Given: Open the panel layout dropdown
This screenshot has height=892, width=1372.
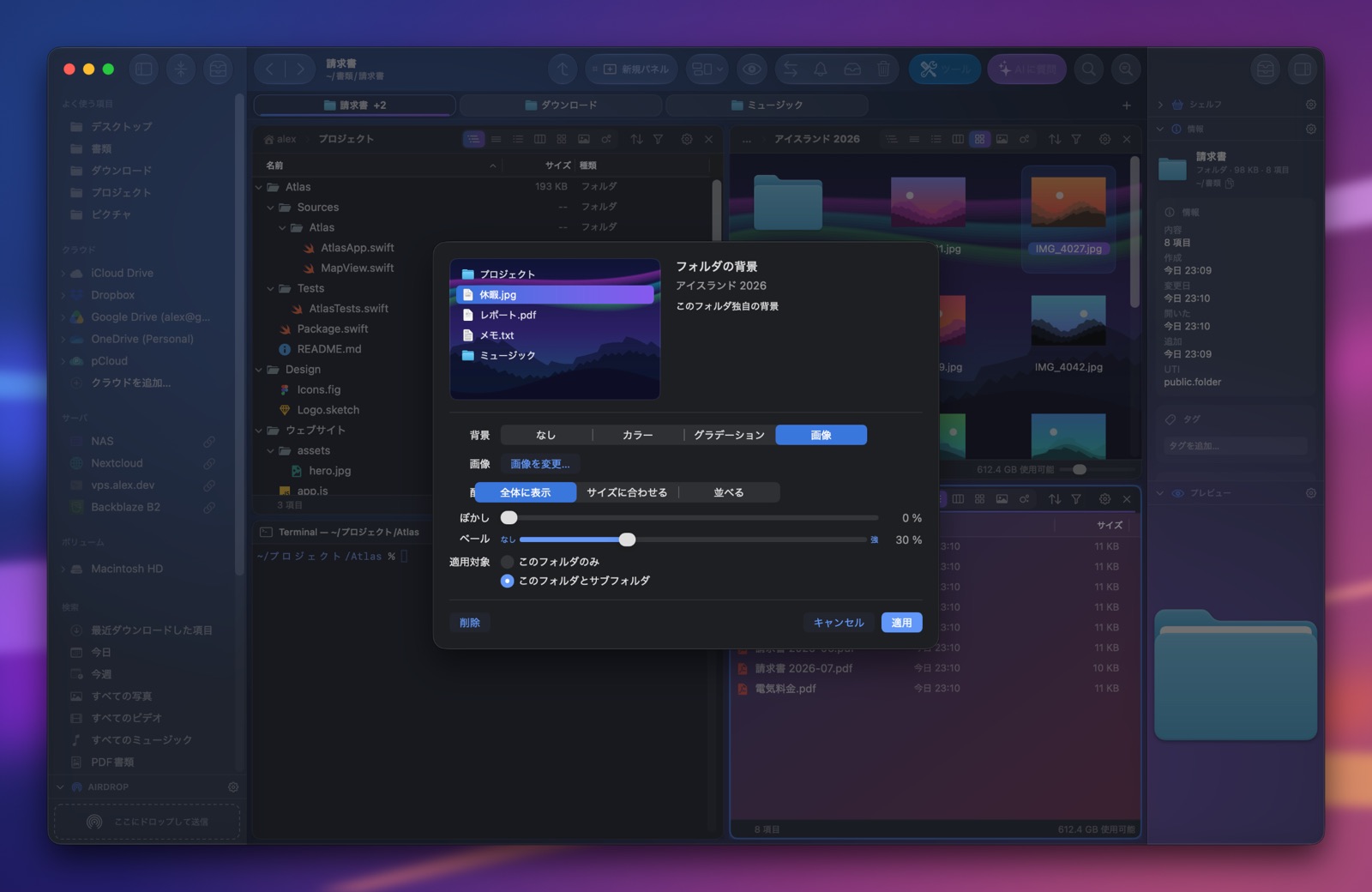Looking at the screenshot, I should click(707, 69).
